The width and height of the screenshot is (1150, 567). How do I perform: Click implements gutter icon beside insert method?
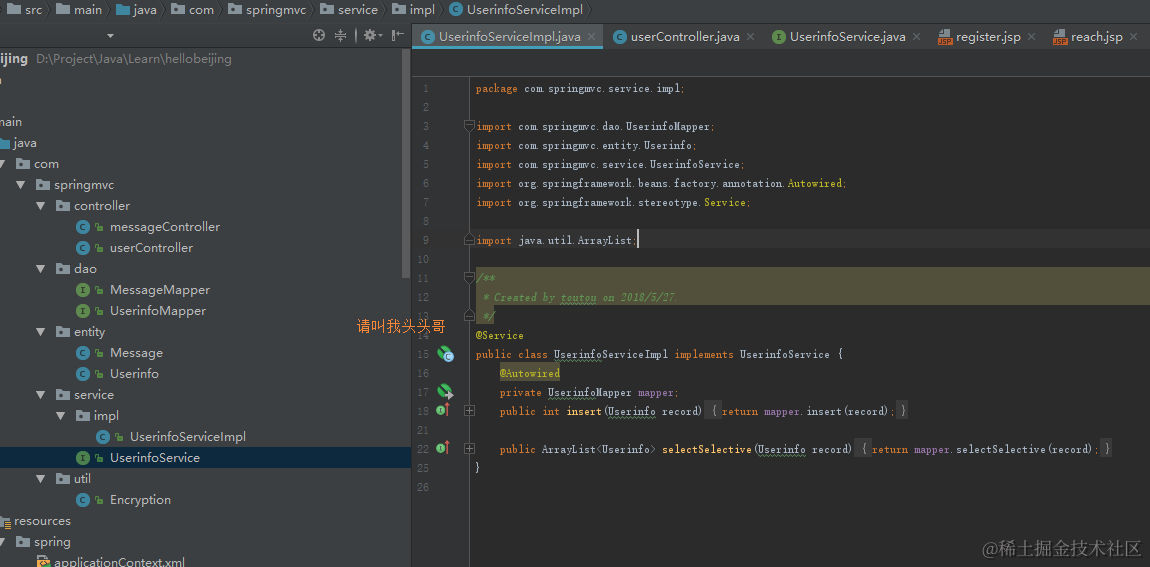click(443, 411)
